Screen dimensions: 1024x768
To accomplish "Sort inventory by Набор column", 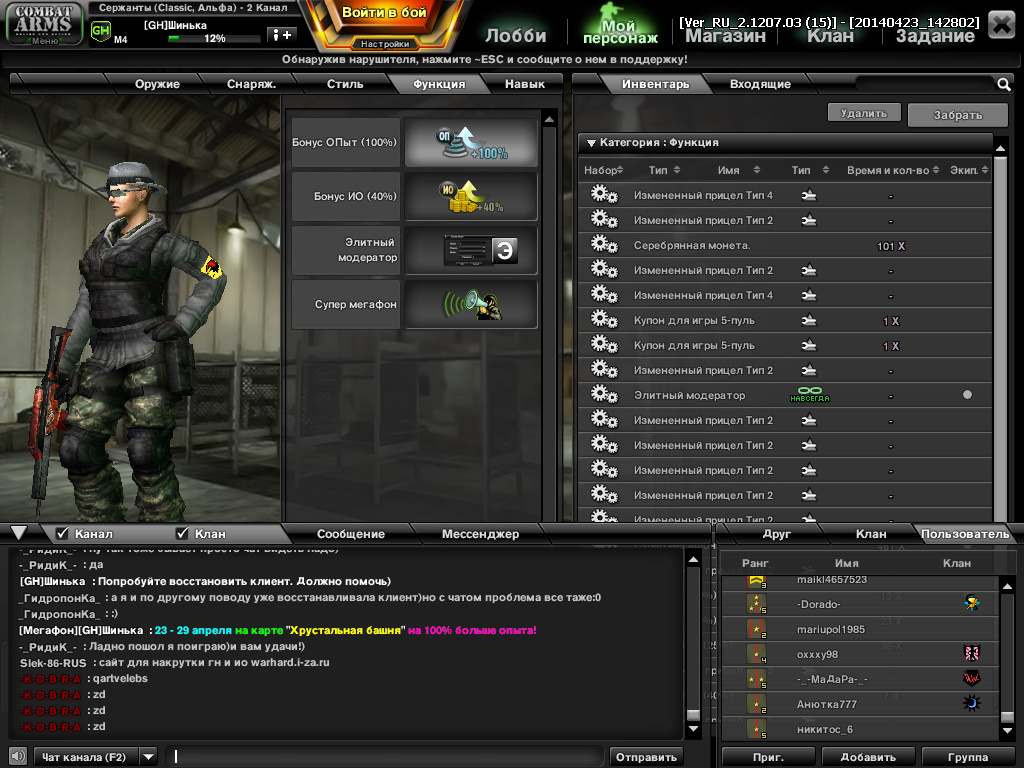I will tap(603, 170).
